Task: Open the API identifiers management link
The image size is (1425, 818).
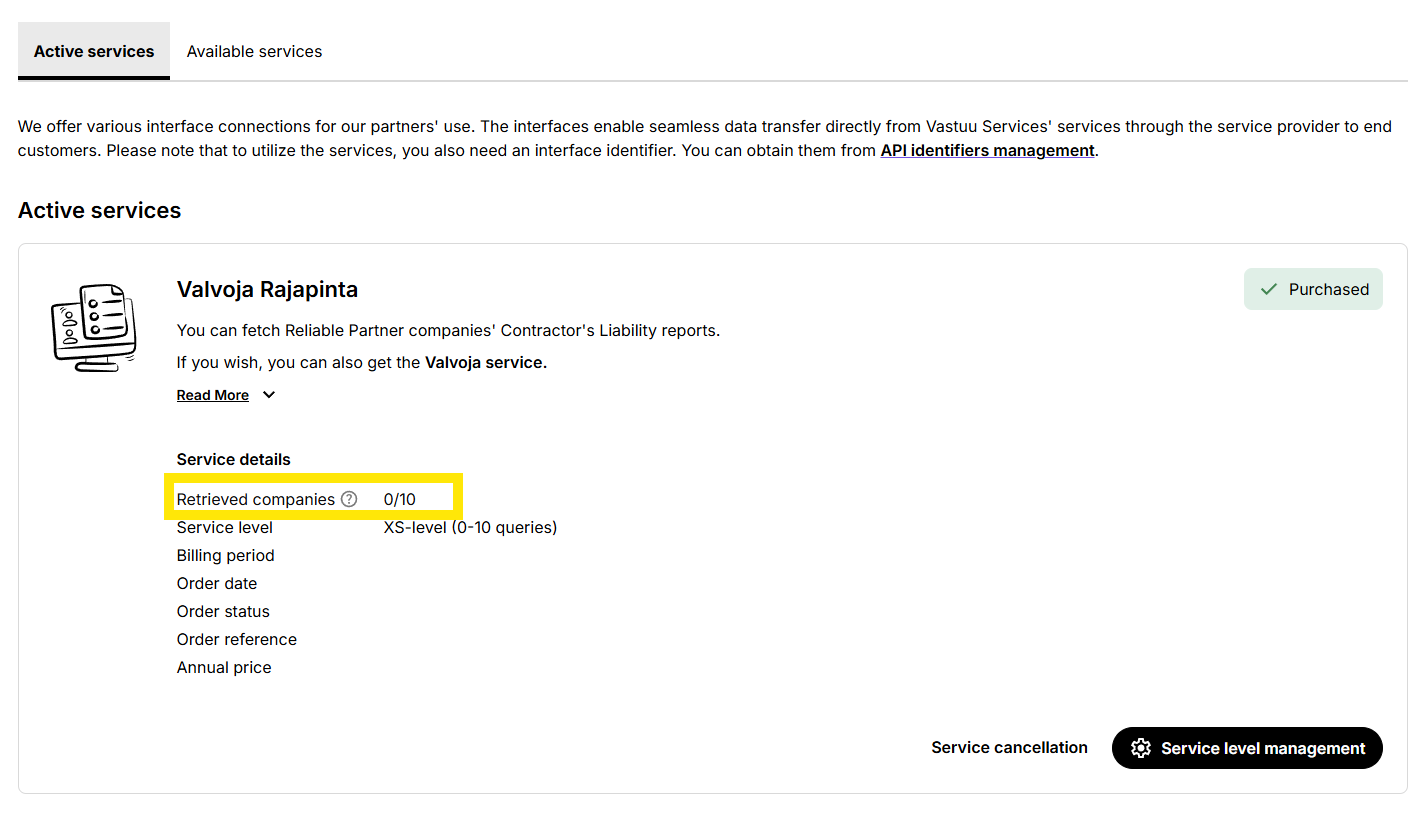Action: click(x=987, y=150)
